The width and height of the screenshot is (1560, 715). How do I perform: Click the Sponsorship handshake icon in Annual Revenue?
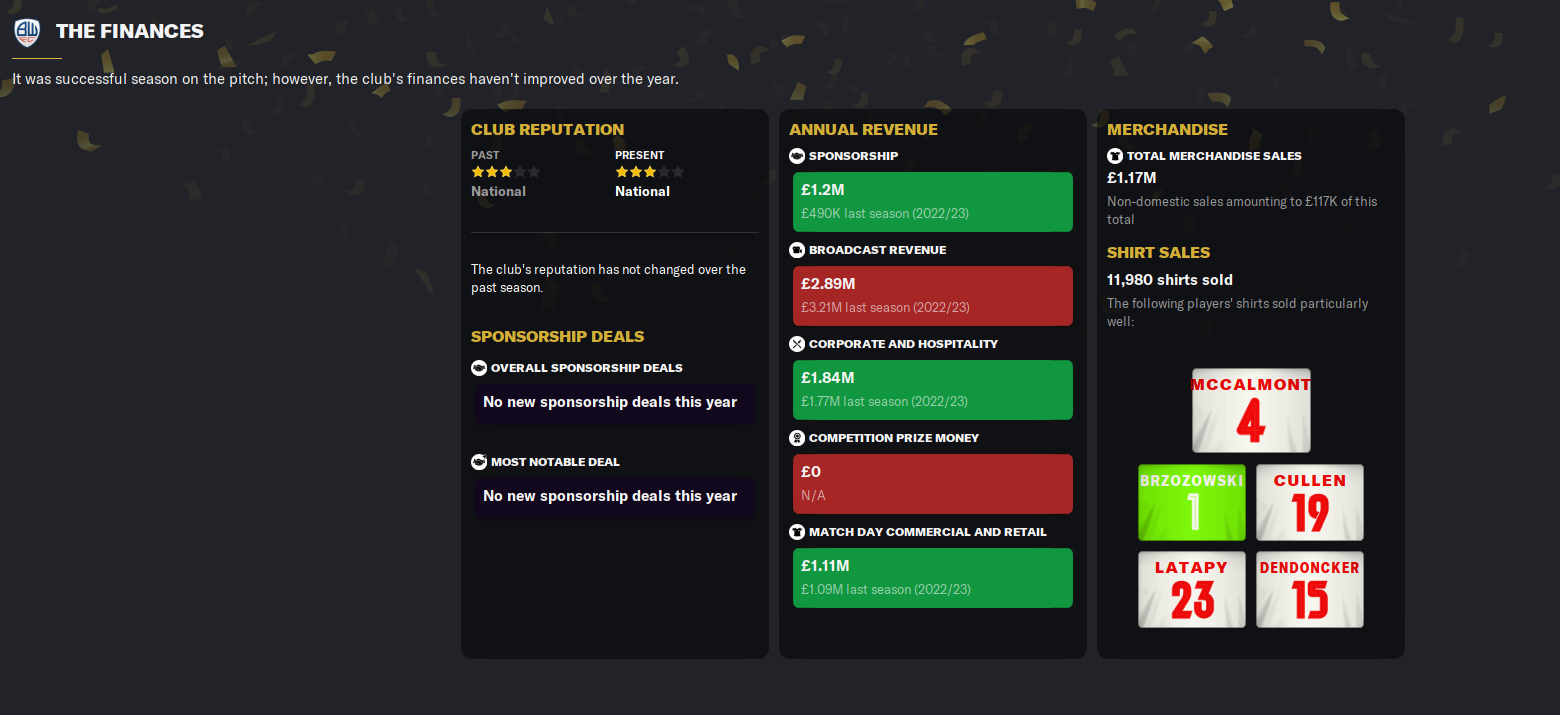797,156
